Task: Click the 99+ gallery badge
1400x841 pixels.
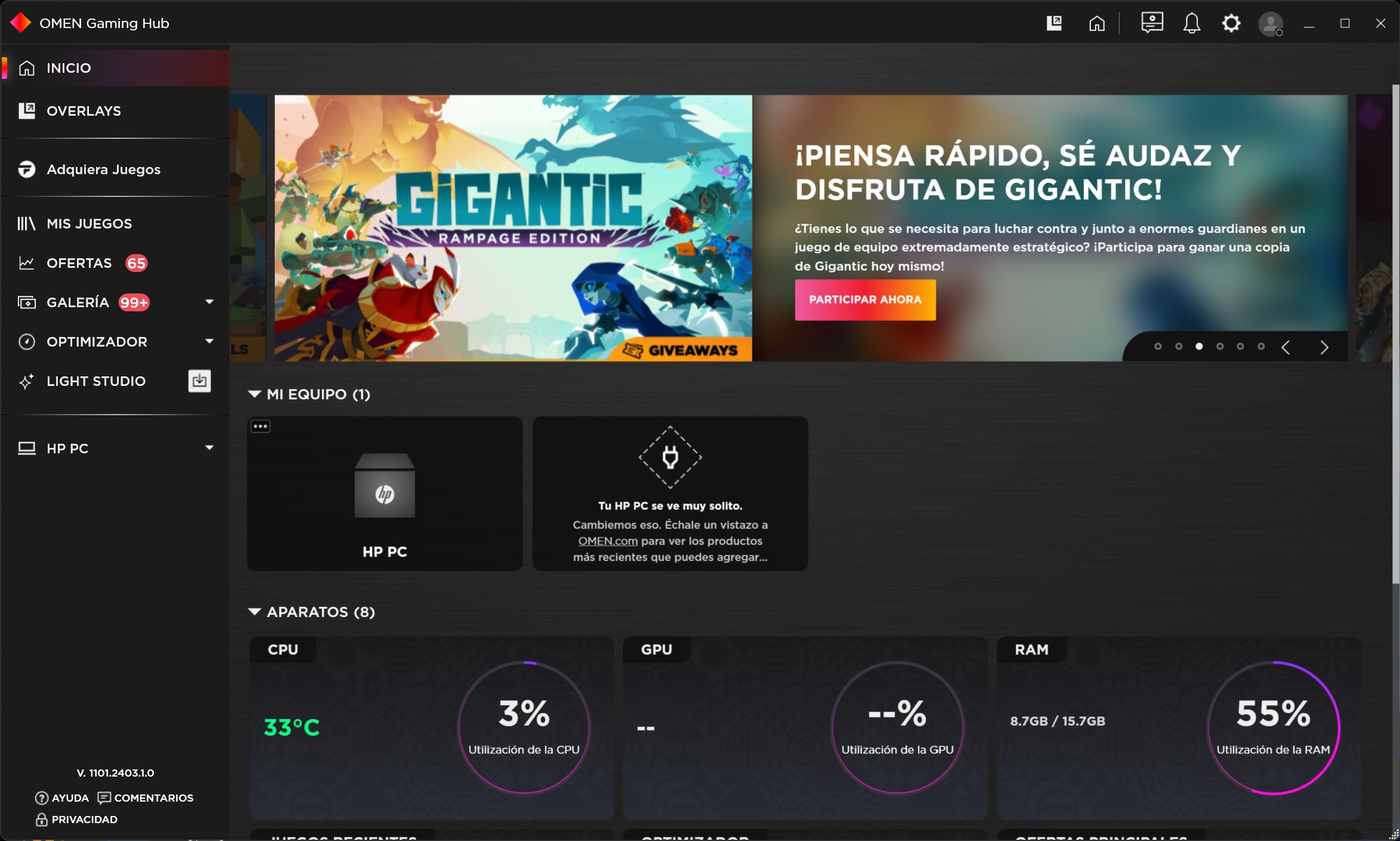Action: (134, 302)
